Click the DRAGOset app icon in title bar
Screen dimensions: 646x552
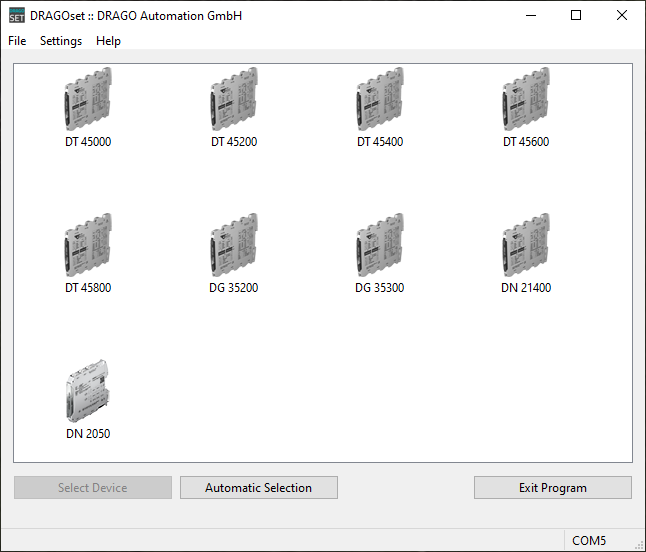pyautogui.click(x=16, y=15)
